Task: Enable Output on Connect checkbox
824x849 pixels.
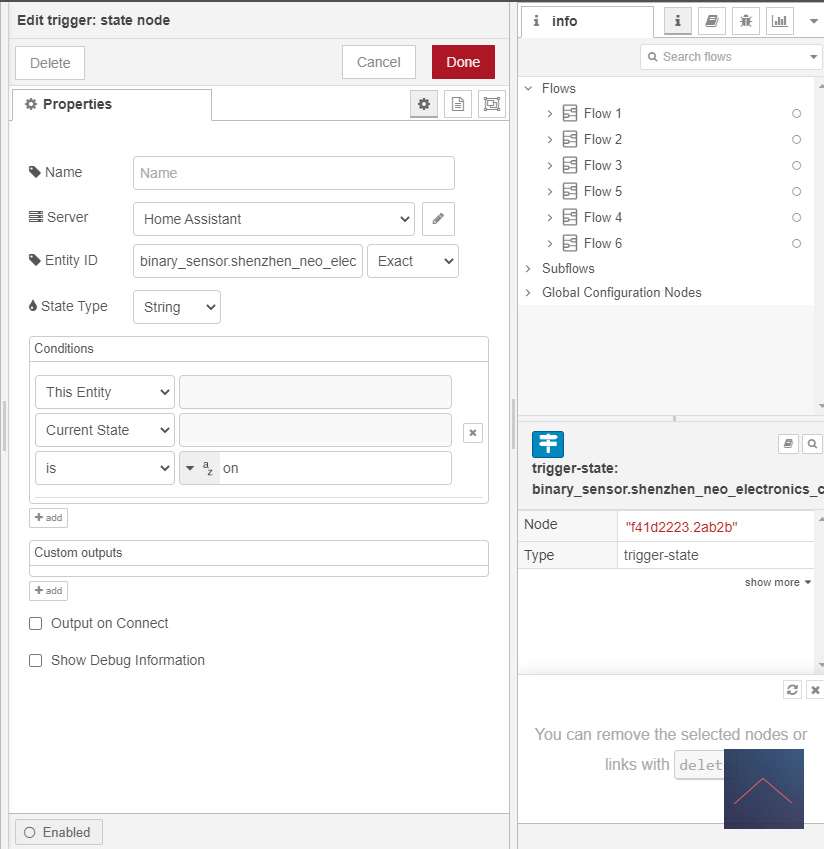Action: (x=36, y=623)
